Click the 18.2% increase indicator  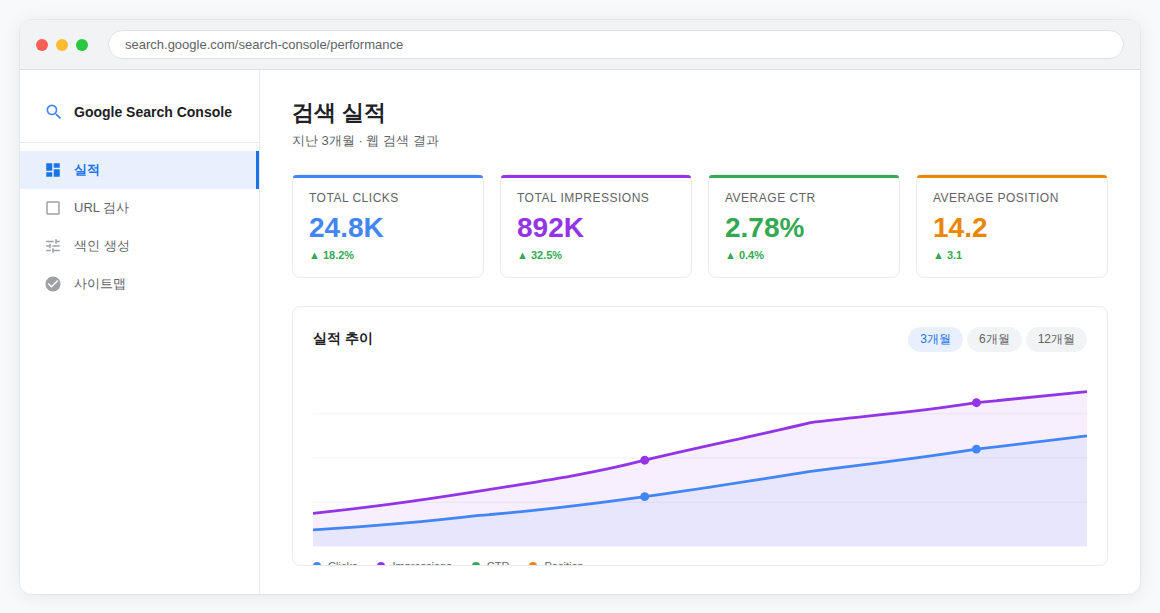(x=331, y=255)
